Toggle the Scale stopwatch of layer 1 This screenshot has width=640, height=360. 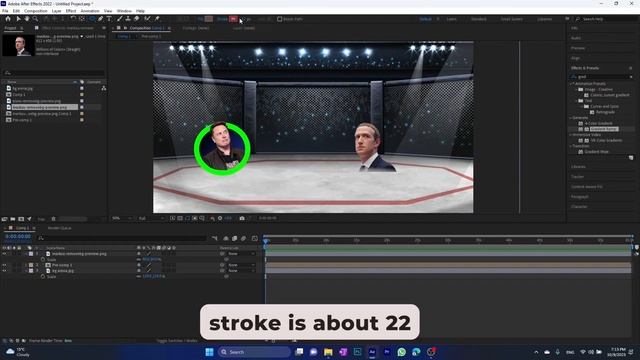click(42, 260)
